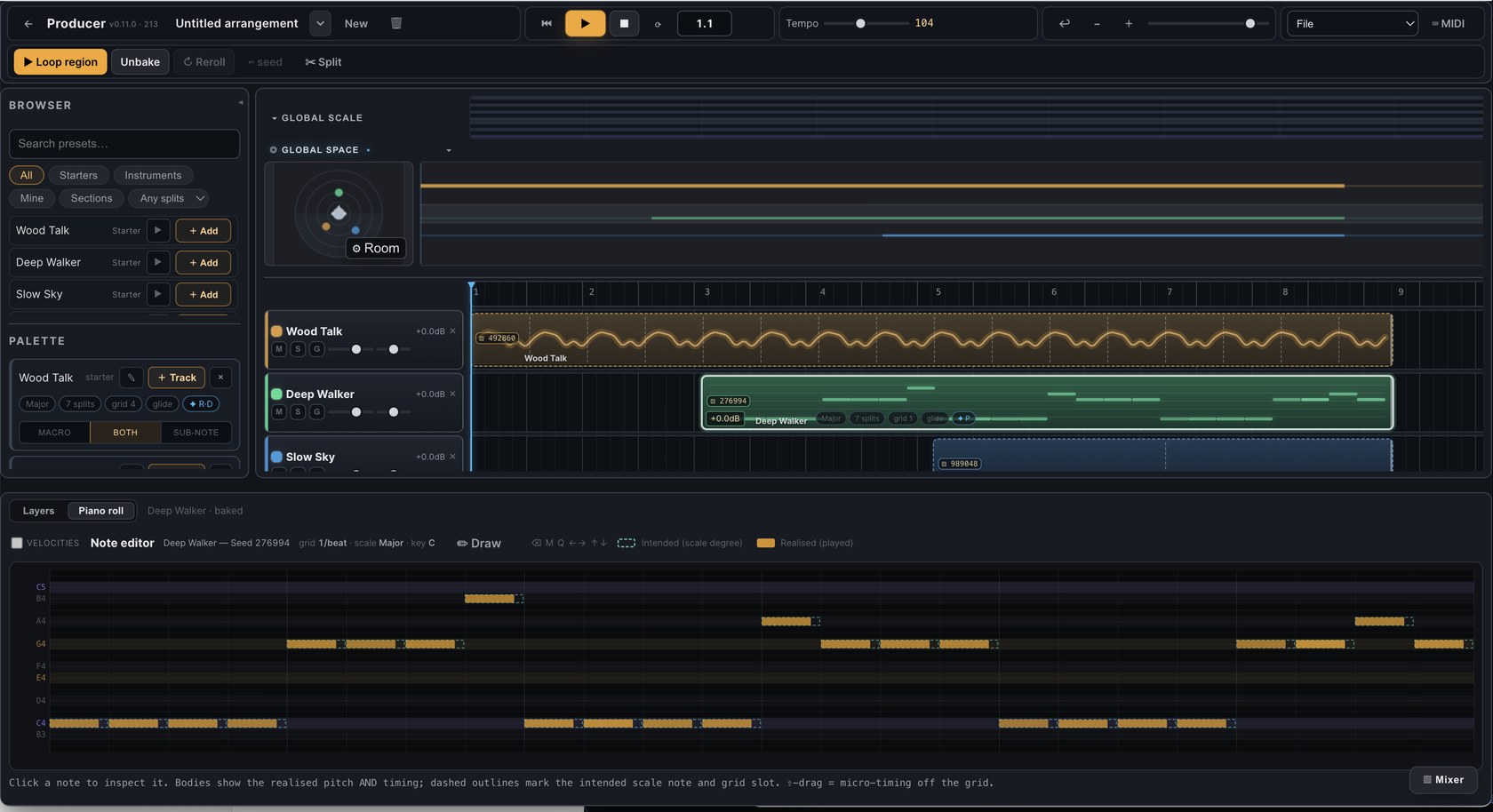The height and width of the screenshot is (812, 1493).
Task: Click the Loop region button
Action: click(x=60, y=62)
